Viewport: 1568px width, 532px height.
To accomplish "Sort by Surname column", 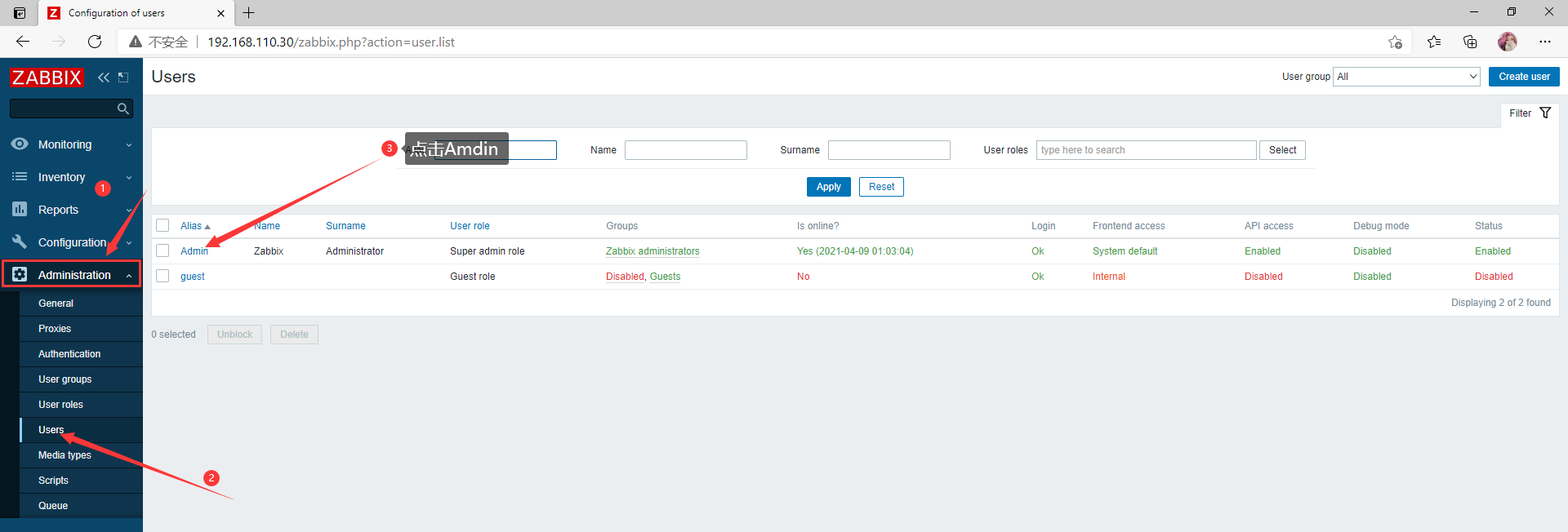I will (x=345, y=226).
